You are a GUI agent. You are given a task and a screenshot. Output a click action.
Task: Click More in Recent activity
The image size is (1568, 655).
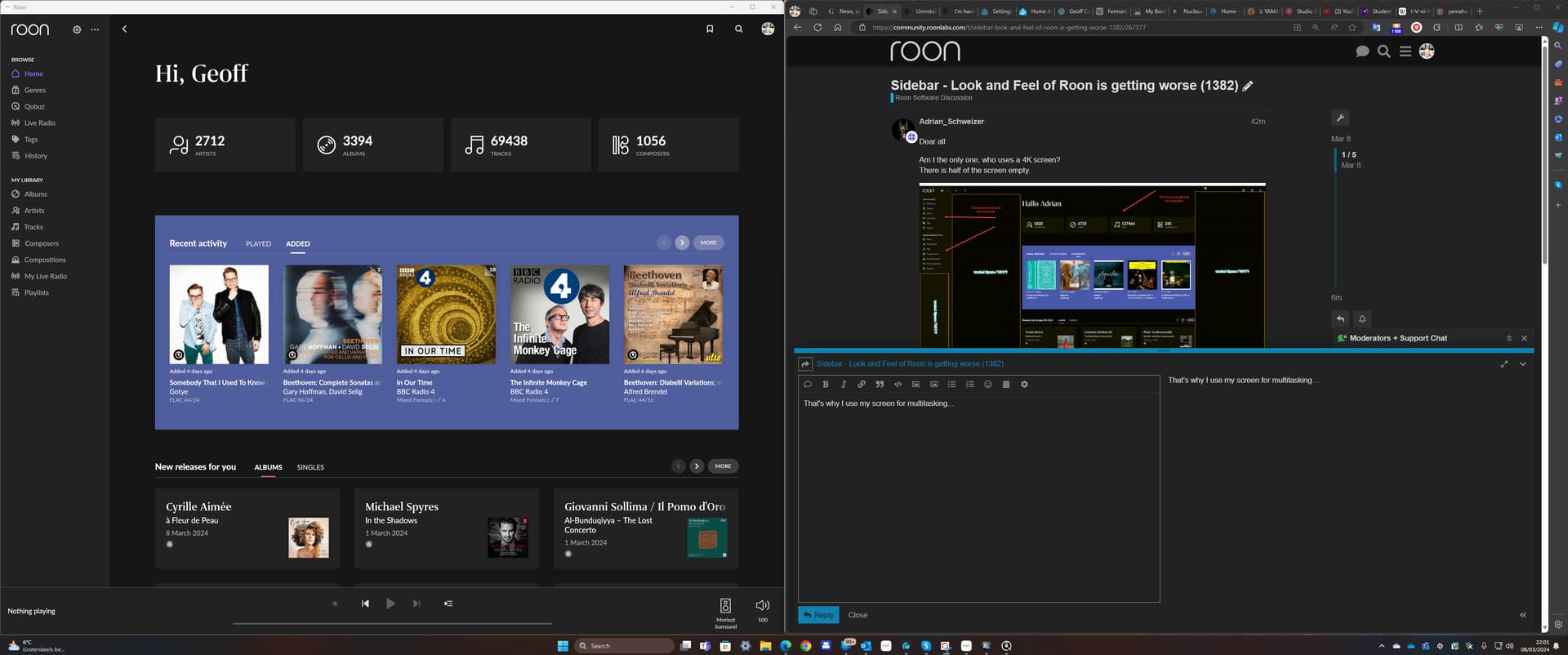coord(709,243)
